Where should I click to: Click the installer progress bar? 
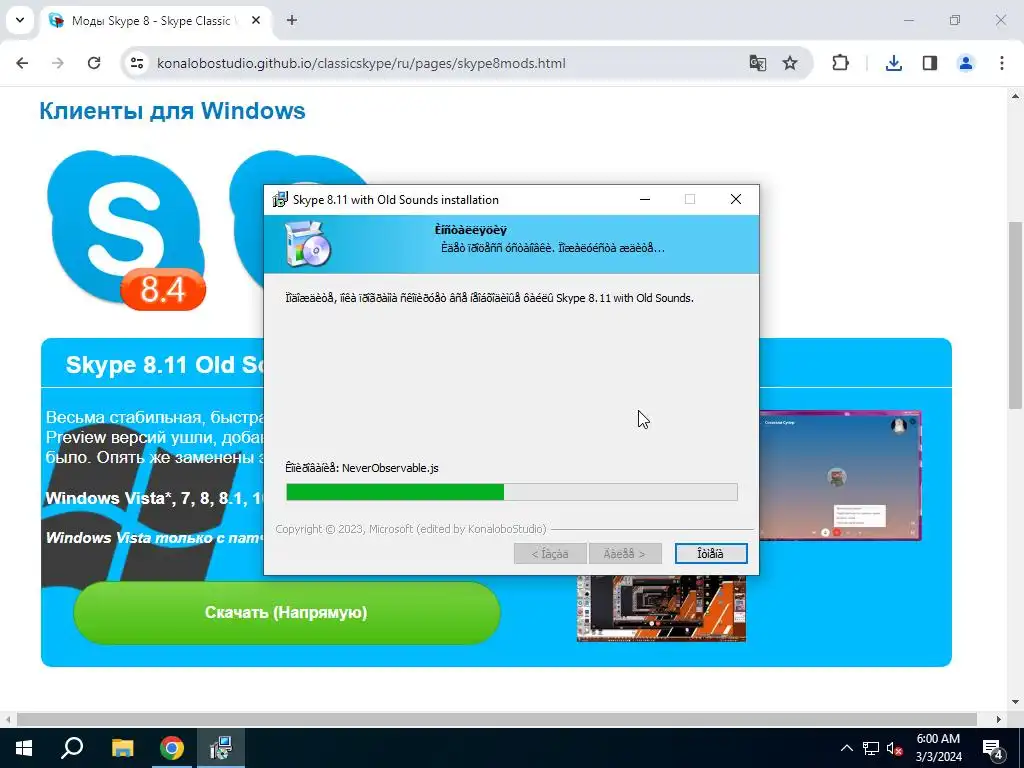512,492
